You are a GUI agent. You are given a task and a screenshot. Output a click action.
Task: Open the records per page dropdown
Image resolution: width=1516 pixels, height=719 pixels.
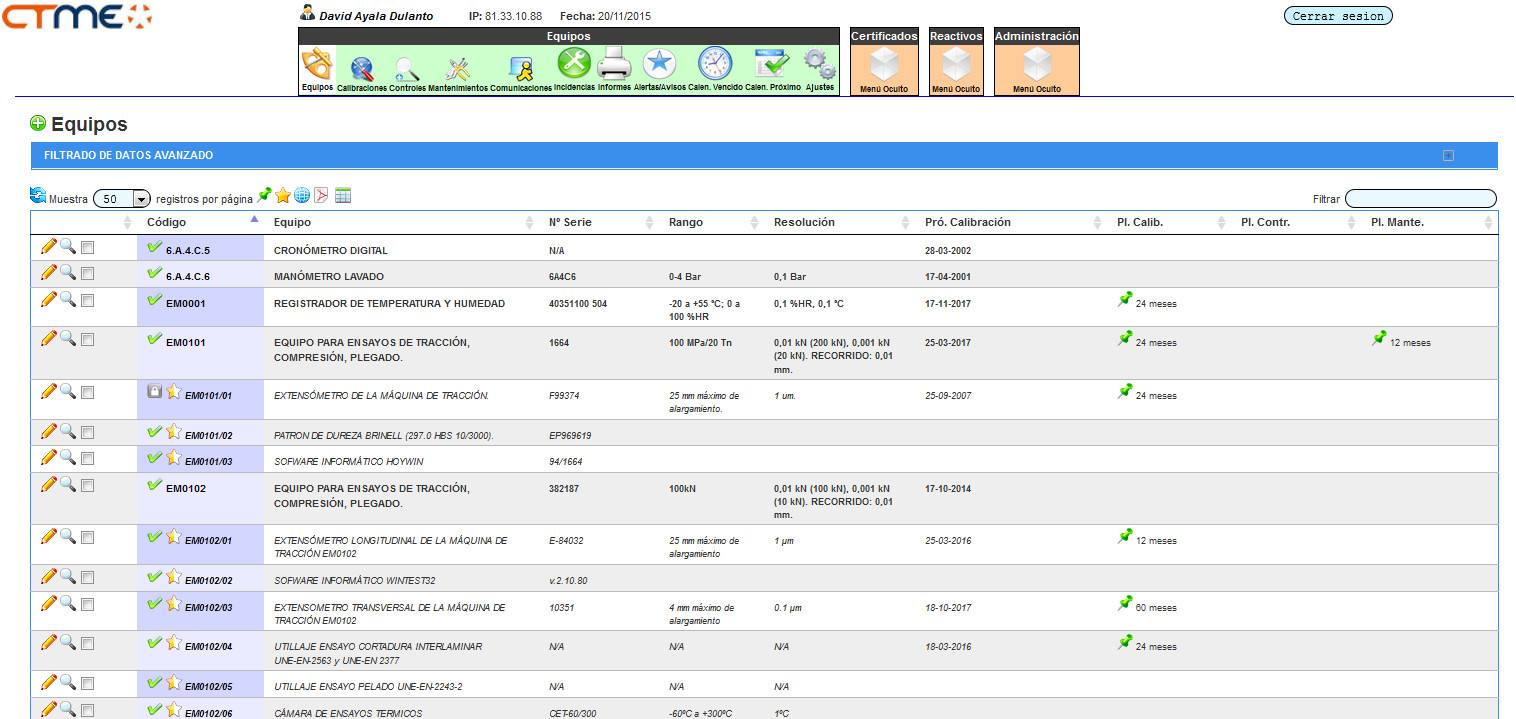coord(121,199)
